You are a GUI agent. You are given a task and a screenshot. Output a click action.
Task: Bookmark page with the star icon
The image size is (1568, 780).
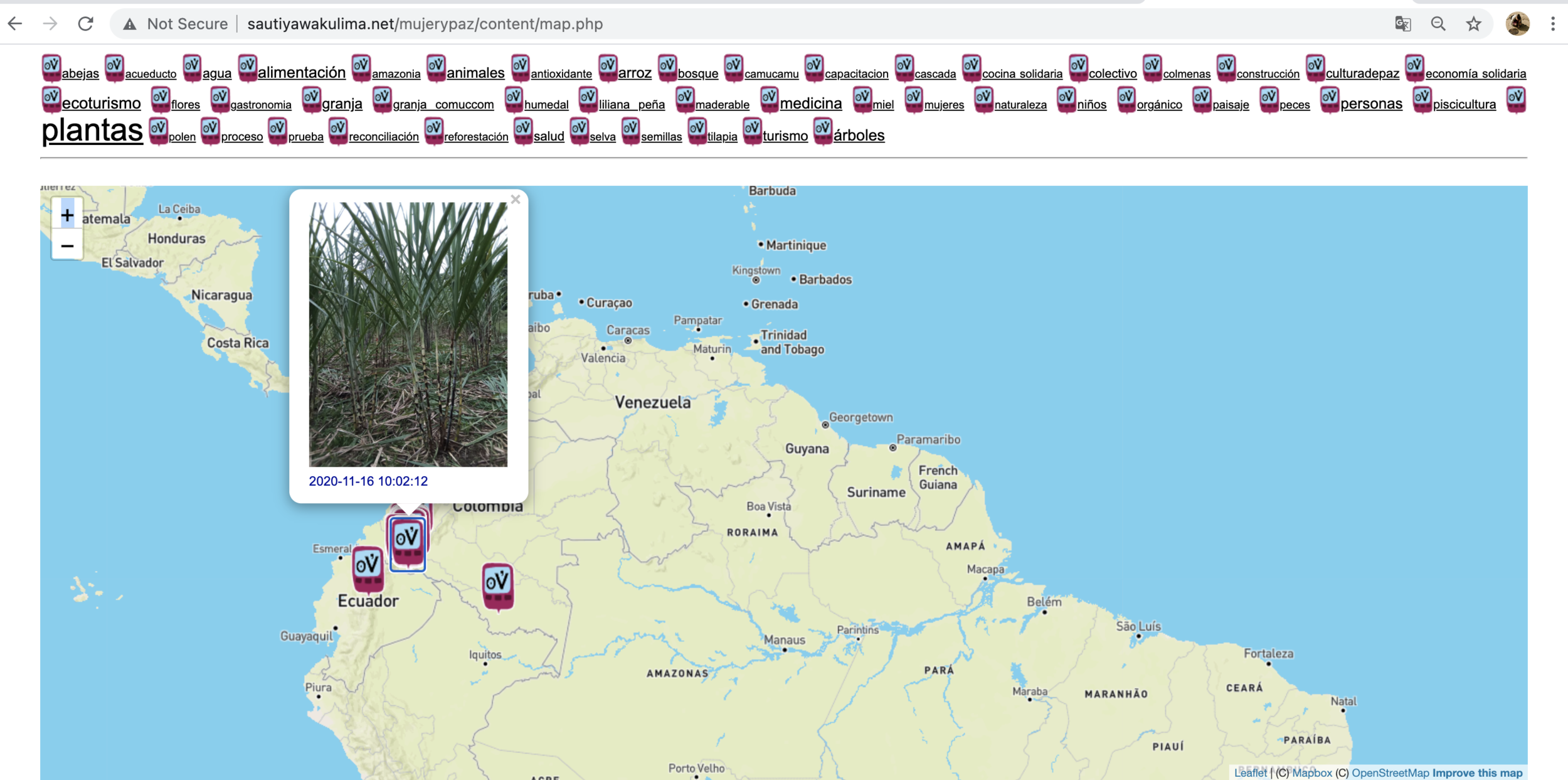tap(1473, 24)
